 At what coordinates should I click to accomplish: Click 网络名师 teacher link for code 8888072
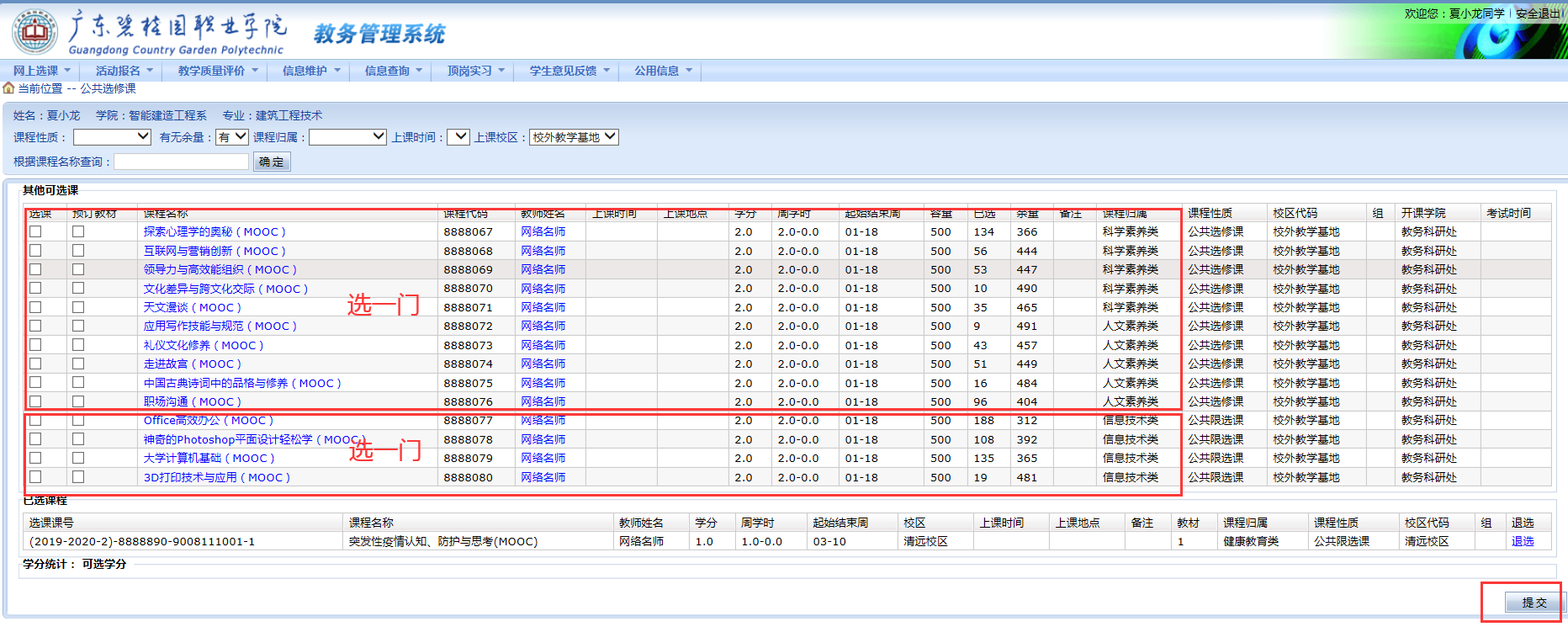pyautogui.click(x=543, y=327)
